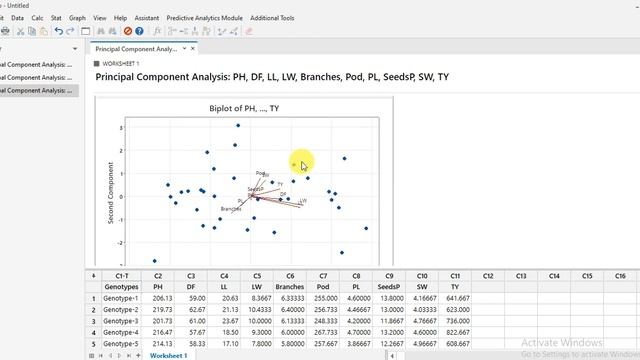Click the Cut scissors icon
Viewport: 640px width, 360px height.
coord(20,31)
